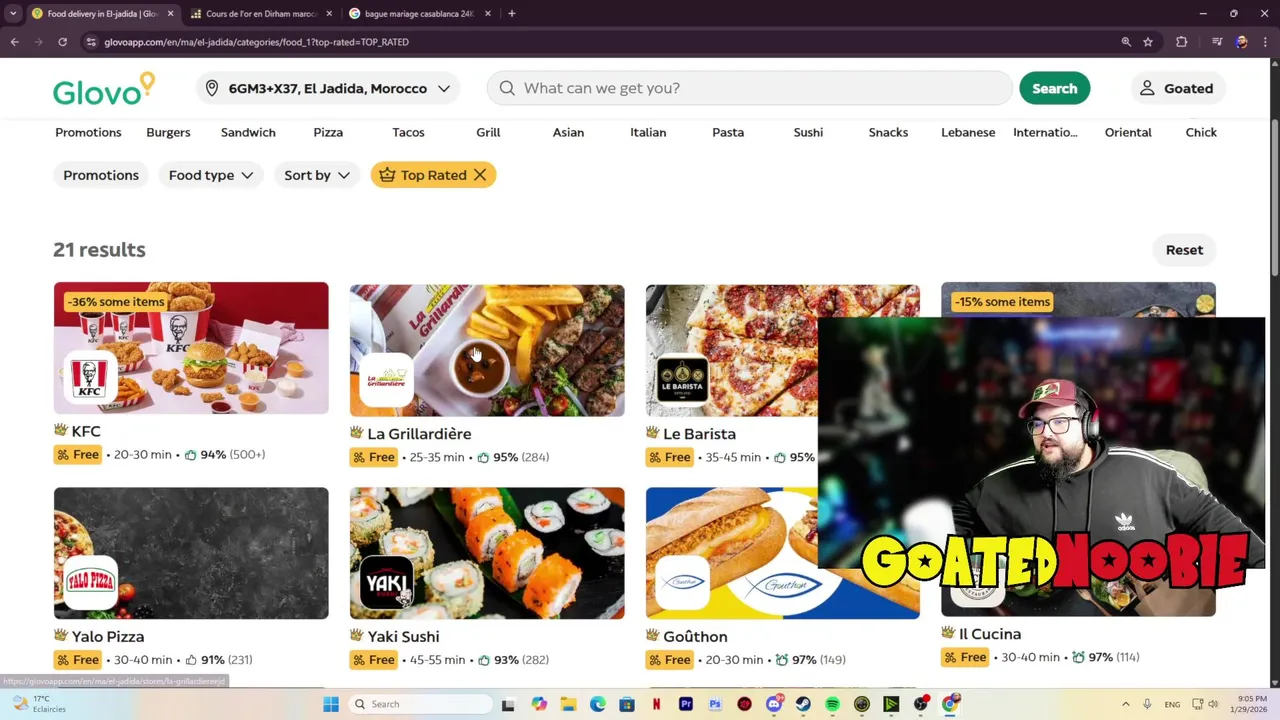The width and height of the screenshot is (1280, 720).
Task: Click the Yaki logo badge
Action: pos(387,583)
